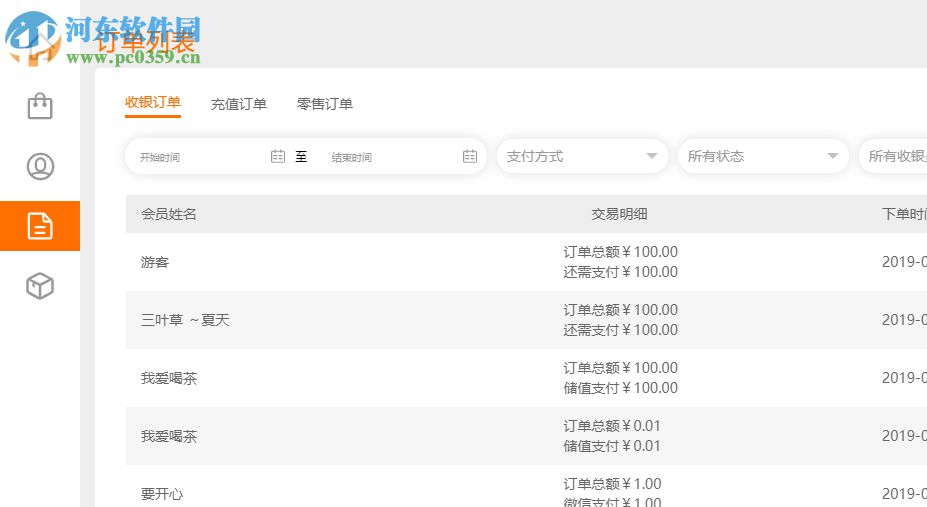
Task: Click the 订单总额 ¥0.01 order entry
Action: (612, 426)
